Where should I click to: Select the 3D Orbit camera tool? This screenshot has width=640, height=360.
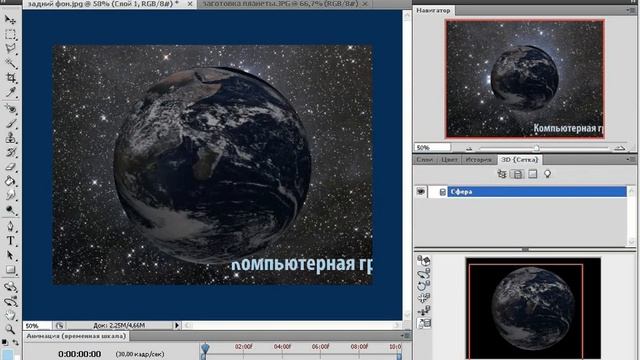(x=10, y=301)
